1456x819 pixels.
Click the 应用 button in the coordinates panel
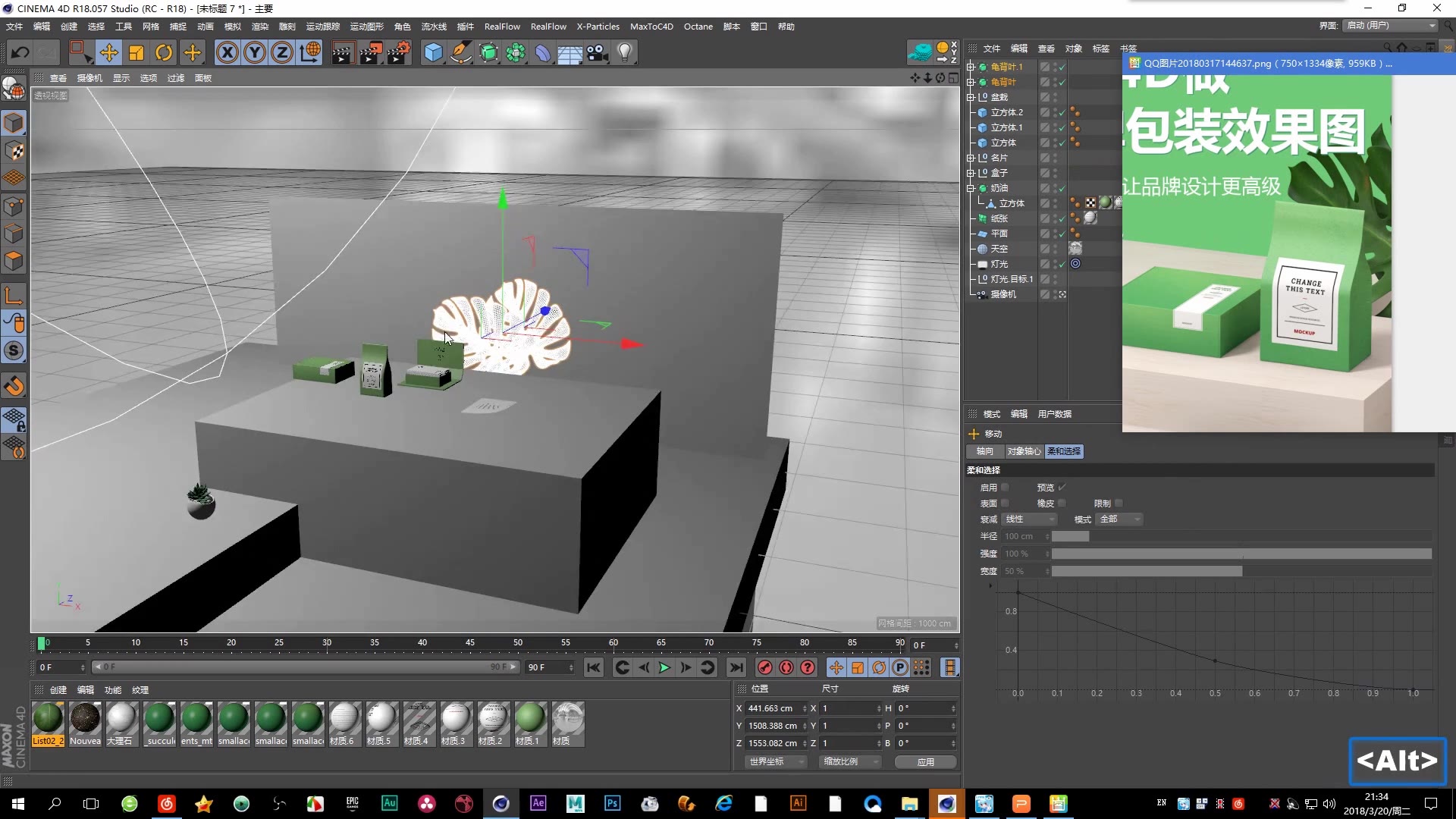click(x=924, y=762)
